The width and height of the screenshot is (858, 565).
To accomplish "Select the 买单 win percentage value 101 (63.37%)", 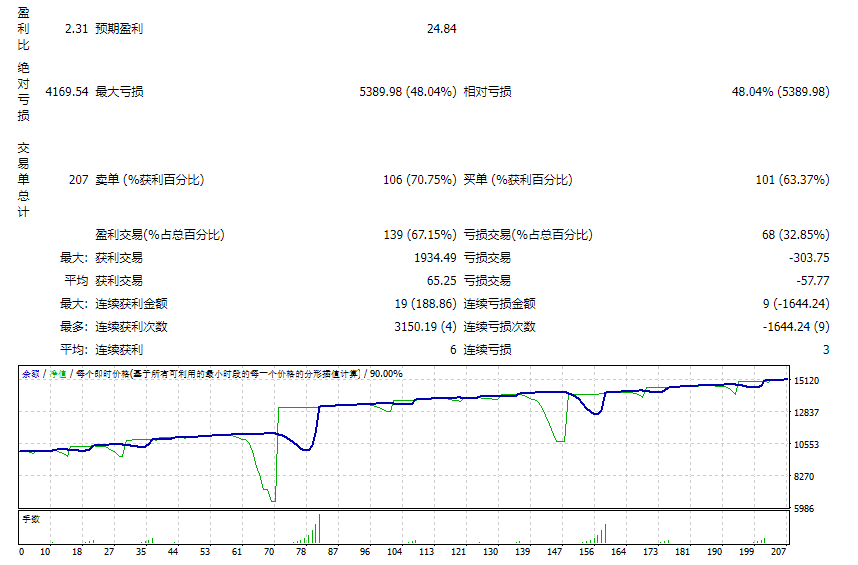I will [792, 180].
